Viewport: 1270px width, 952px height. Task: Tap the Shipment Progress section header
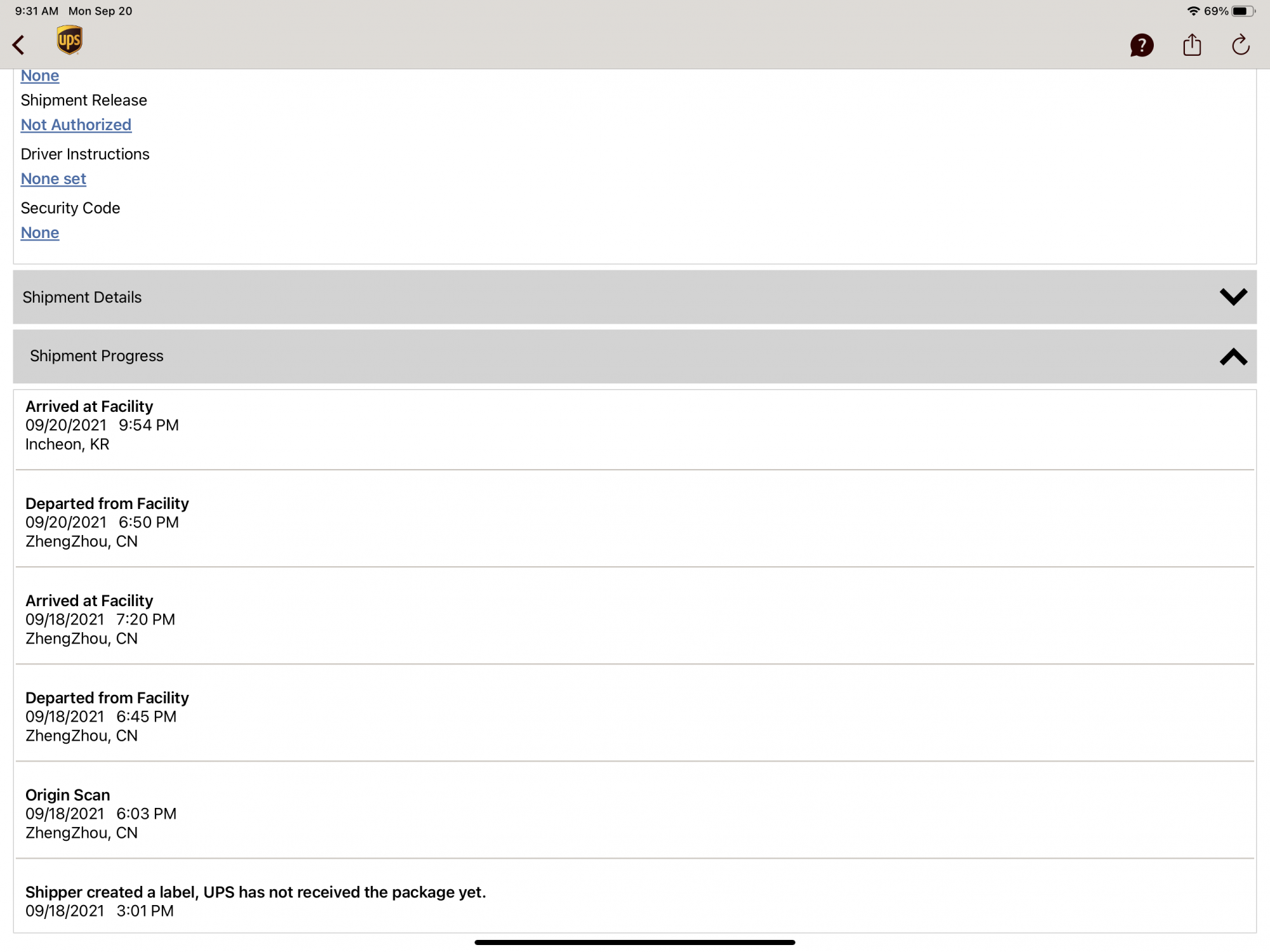[97, 356]
